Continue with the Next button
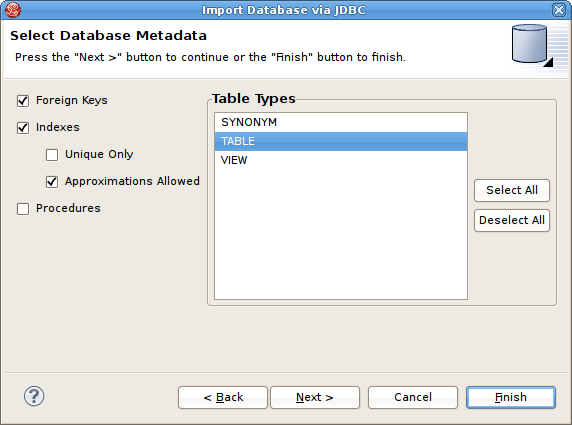Screen dimensions: 572x425 point(315,397)
